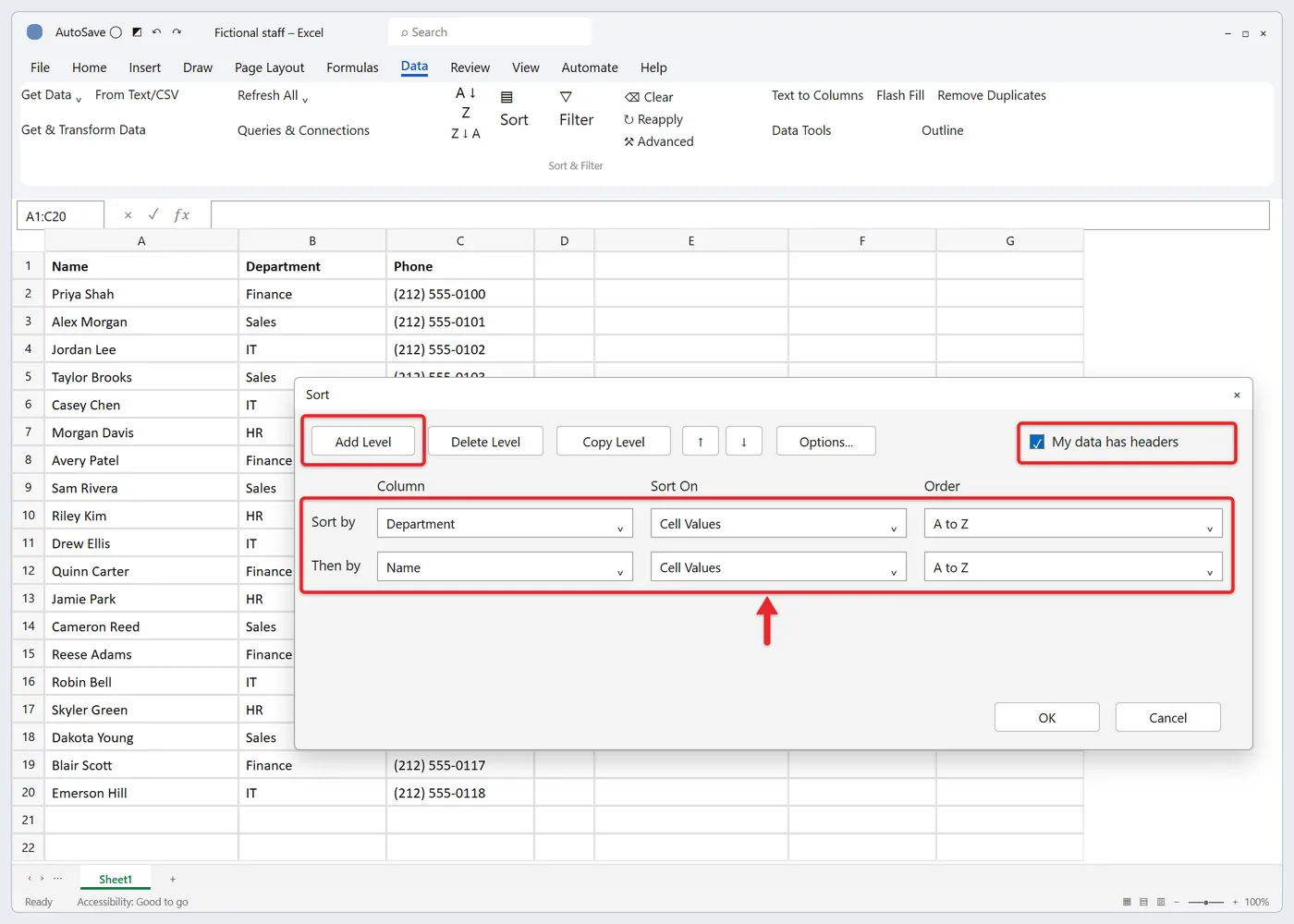The height and width of the screenshot is (924, 1294).
Task: Click the Search box in title bar
Action: [490, 32]
